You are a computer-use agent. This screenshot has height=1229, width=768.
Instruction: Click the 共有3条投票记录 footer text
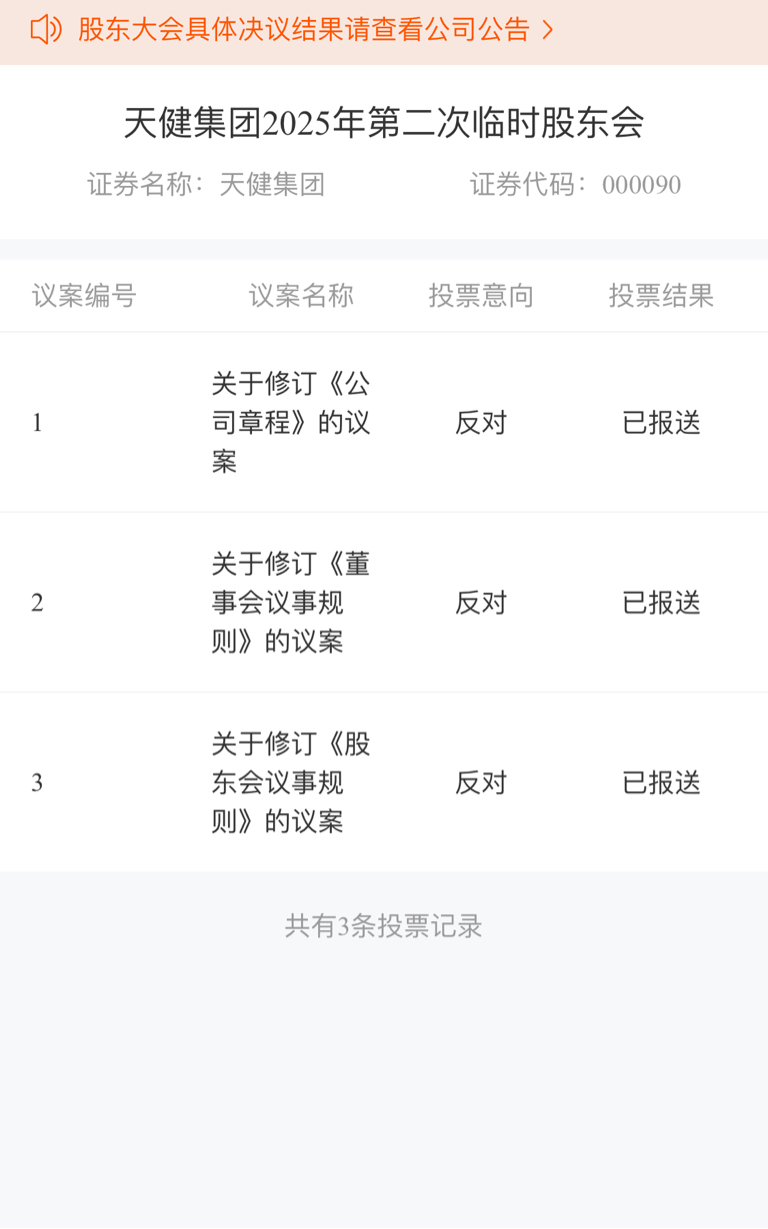[384, 926]
